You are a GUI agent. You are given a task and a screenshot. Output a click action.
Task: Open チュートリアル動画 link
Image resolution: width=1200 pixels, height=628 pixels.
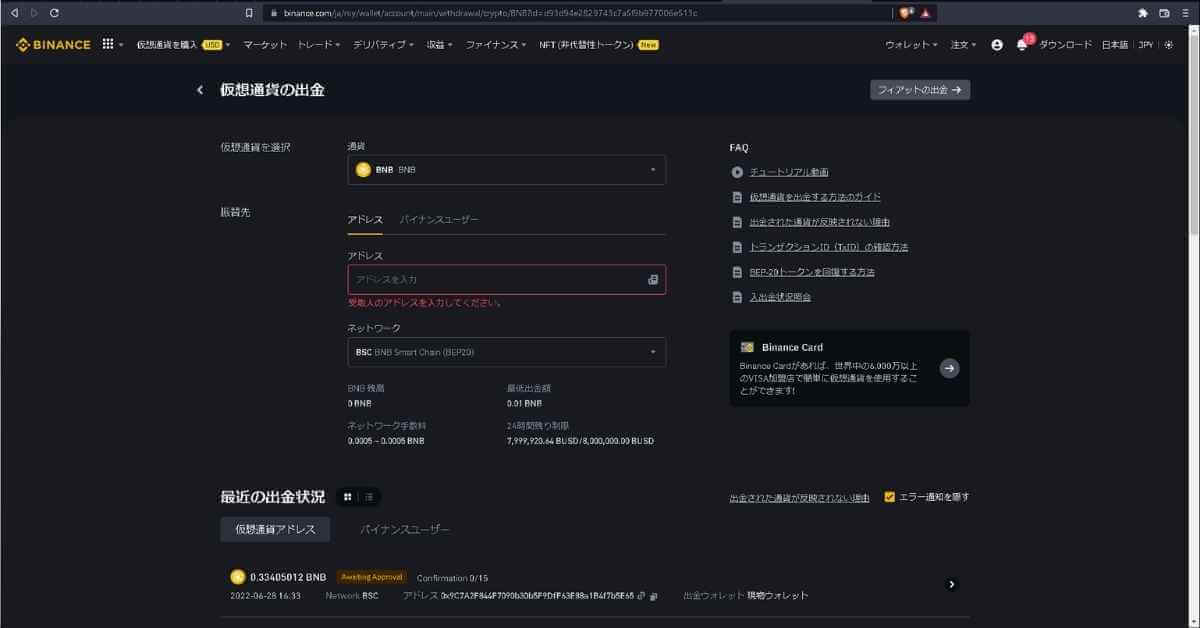tap(789, 172)
